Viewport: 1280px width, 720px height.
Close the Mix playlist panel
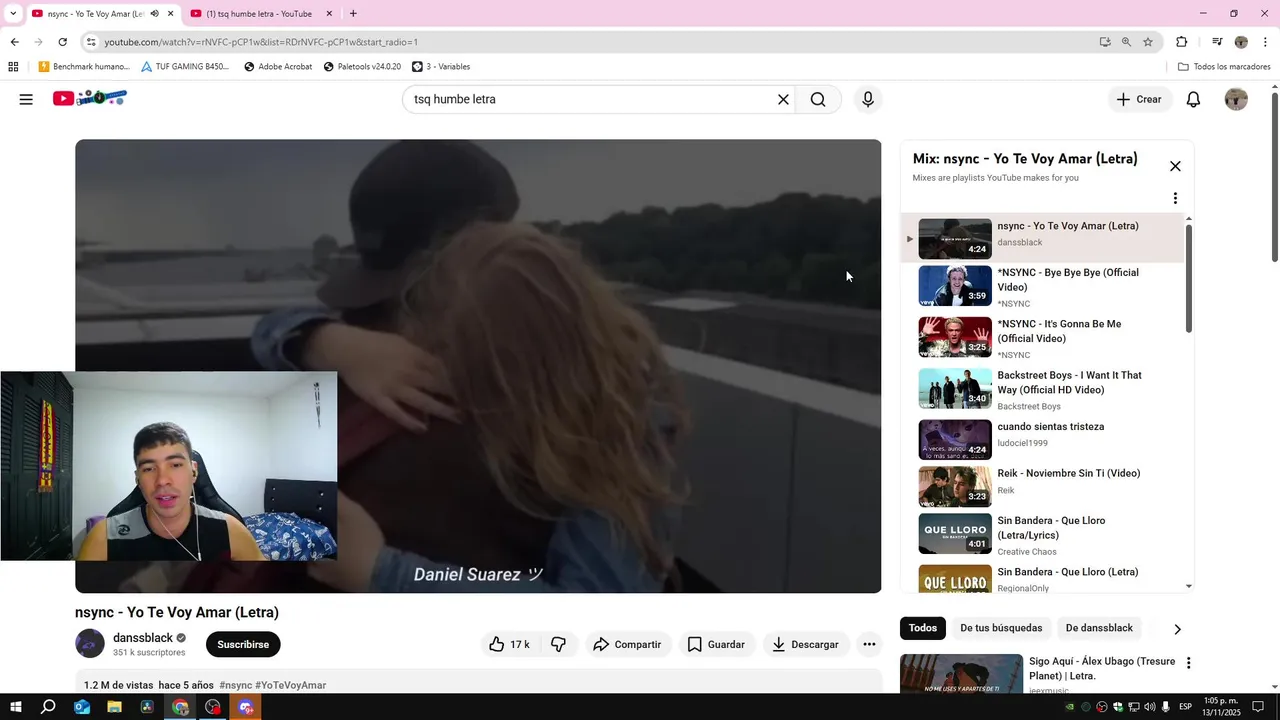(x=1175, y=166)
